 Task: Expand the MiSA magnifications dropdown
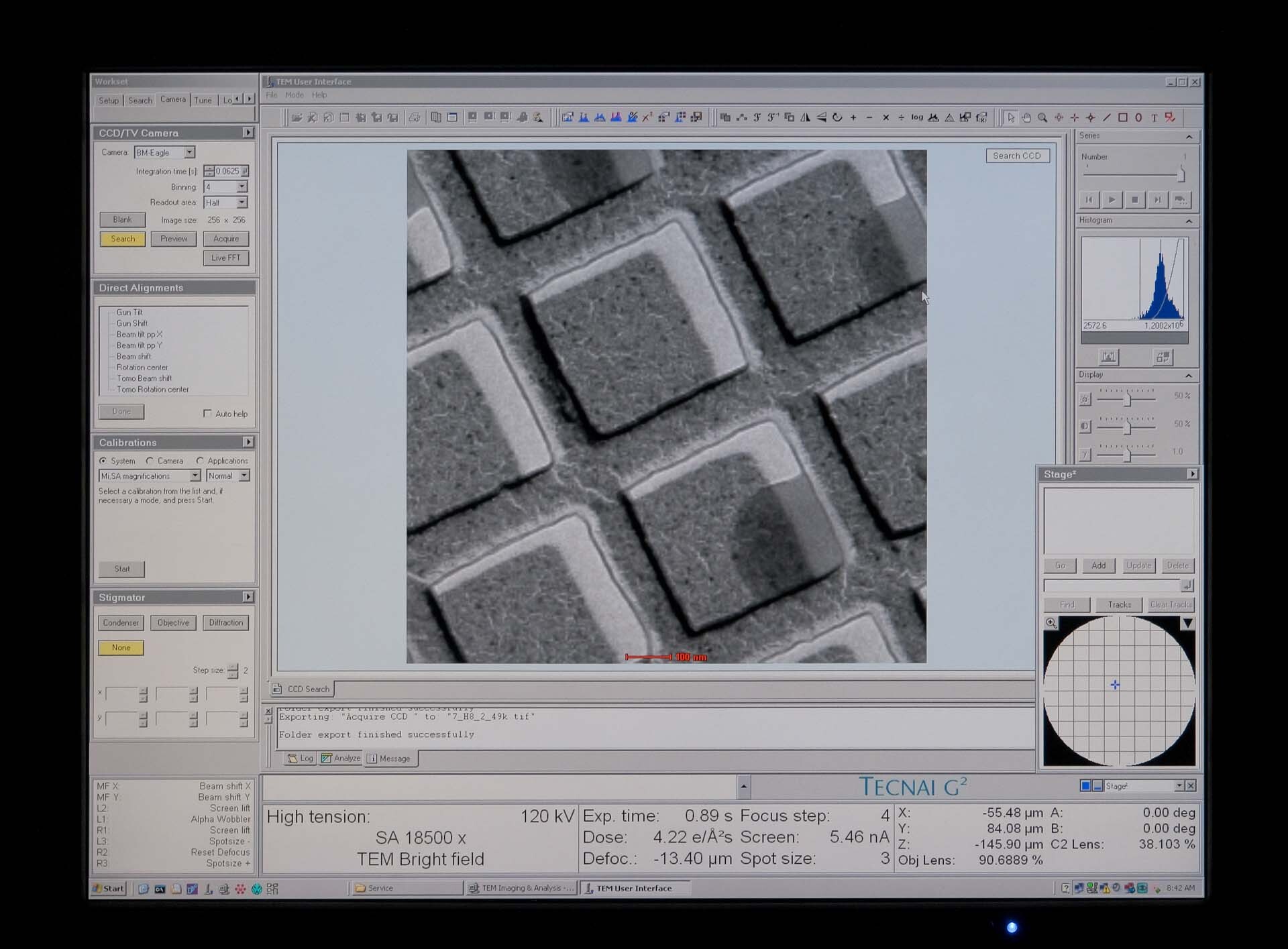(x=196, y=476)
